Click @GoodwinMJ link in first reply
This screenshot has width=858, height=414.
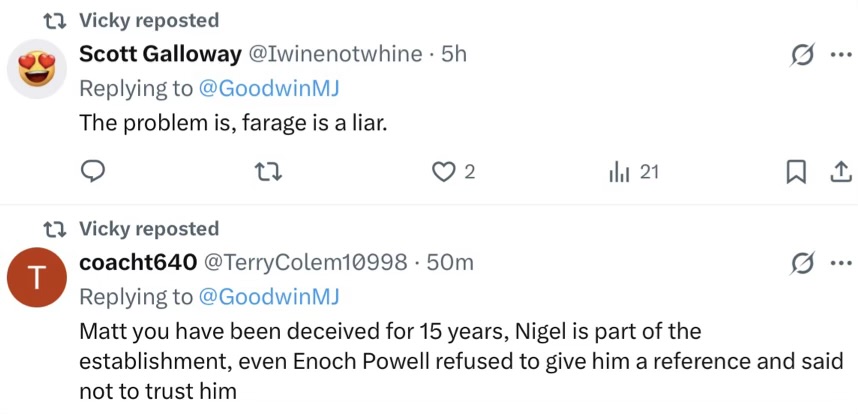269,88
